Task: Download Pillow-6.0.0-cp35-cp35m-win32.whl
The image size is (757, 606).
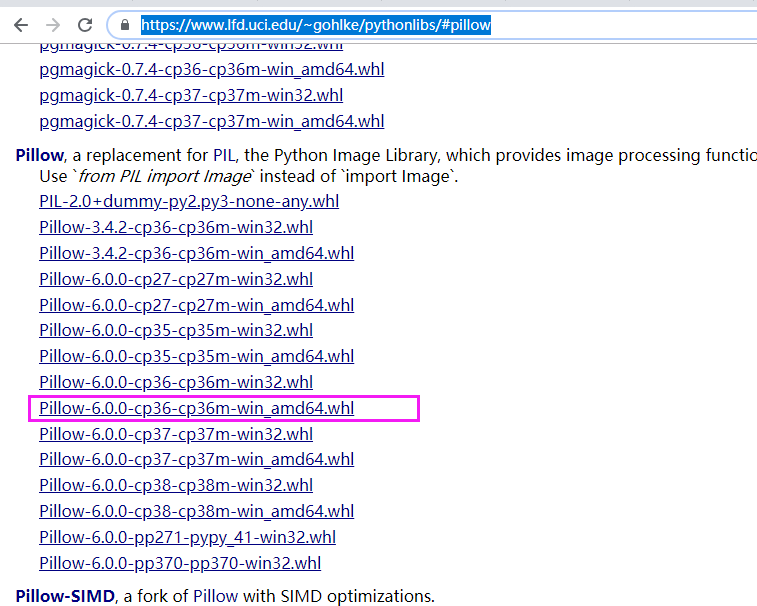Action: tap(176, 330)
